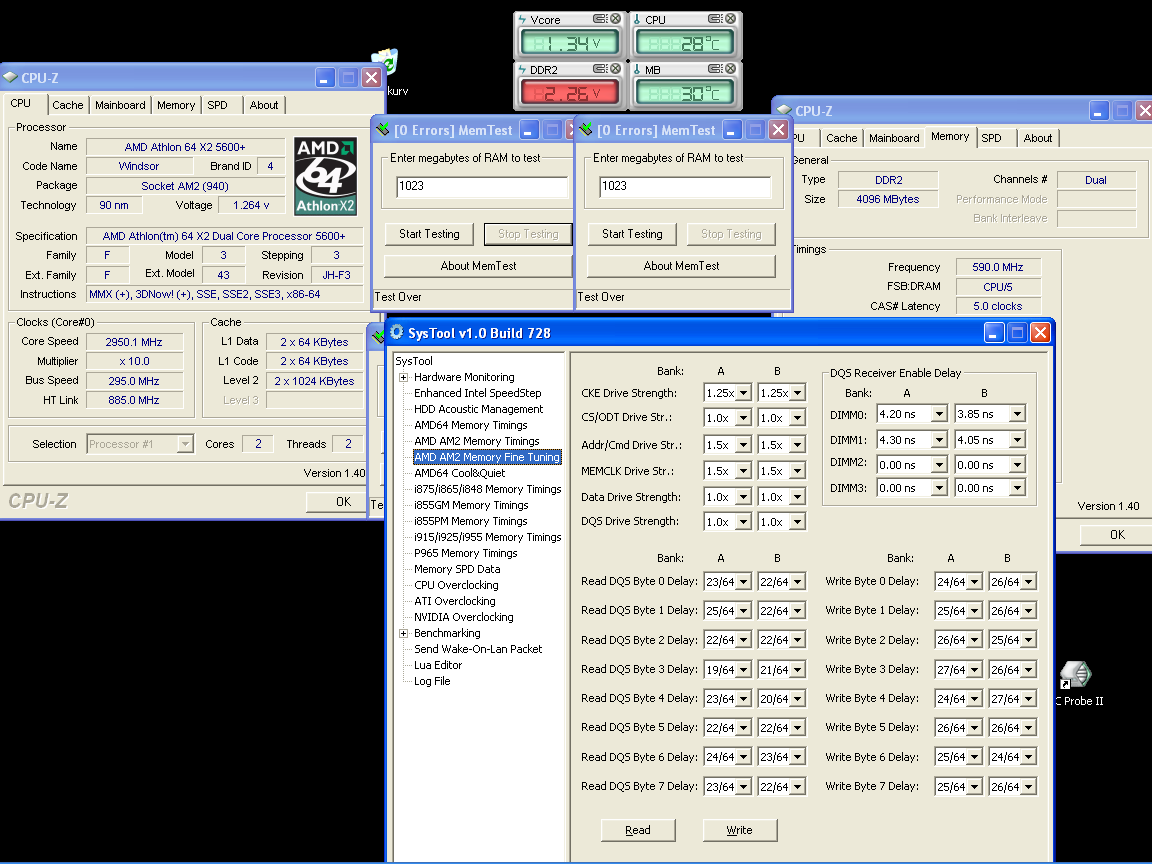Select i855GM Memory Timings tree item

pos(471,505)
